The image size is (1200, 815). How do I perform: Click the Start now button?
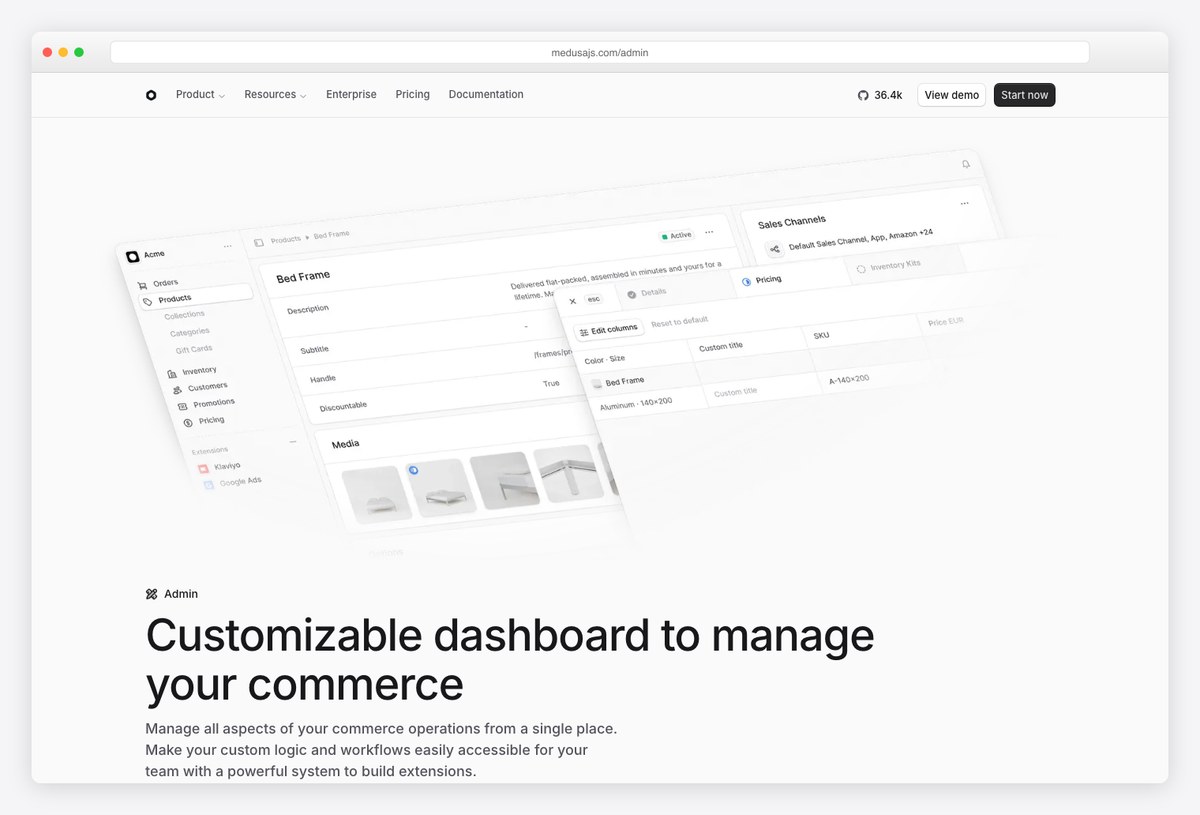(1025, 95)
